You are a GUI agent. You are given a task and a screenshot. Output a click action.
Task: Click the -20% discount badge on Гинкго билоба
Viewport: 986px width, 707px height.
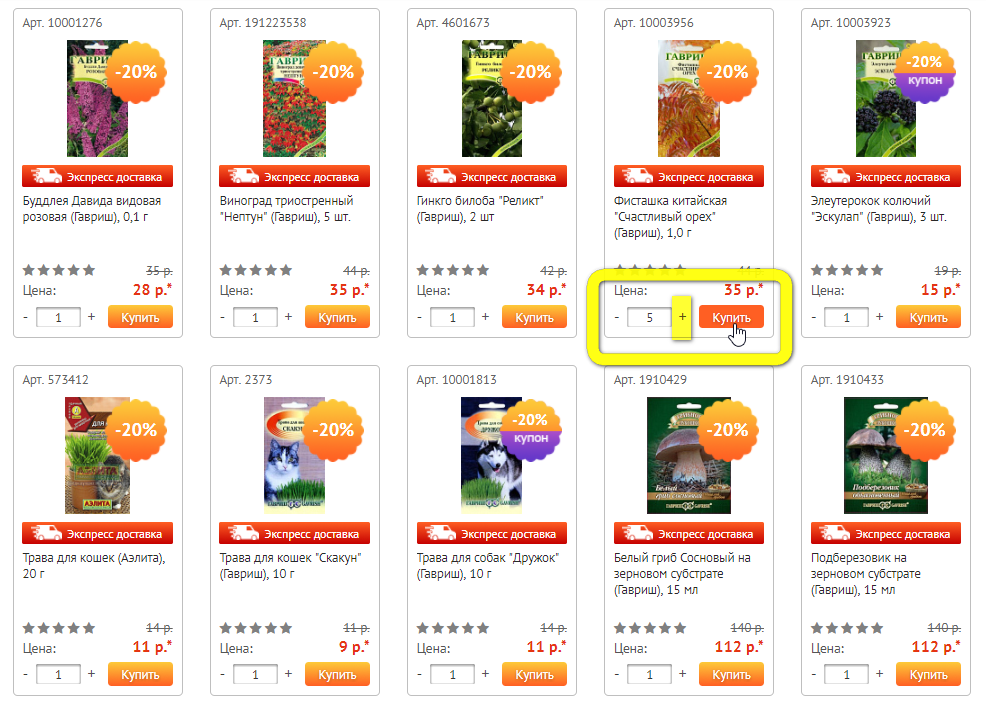click(532, 72)
